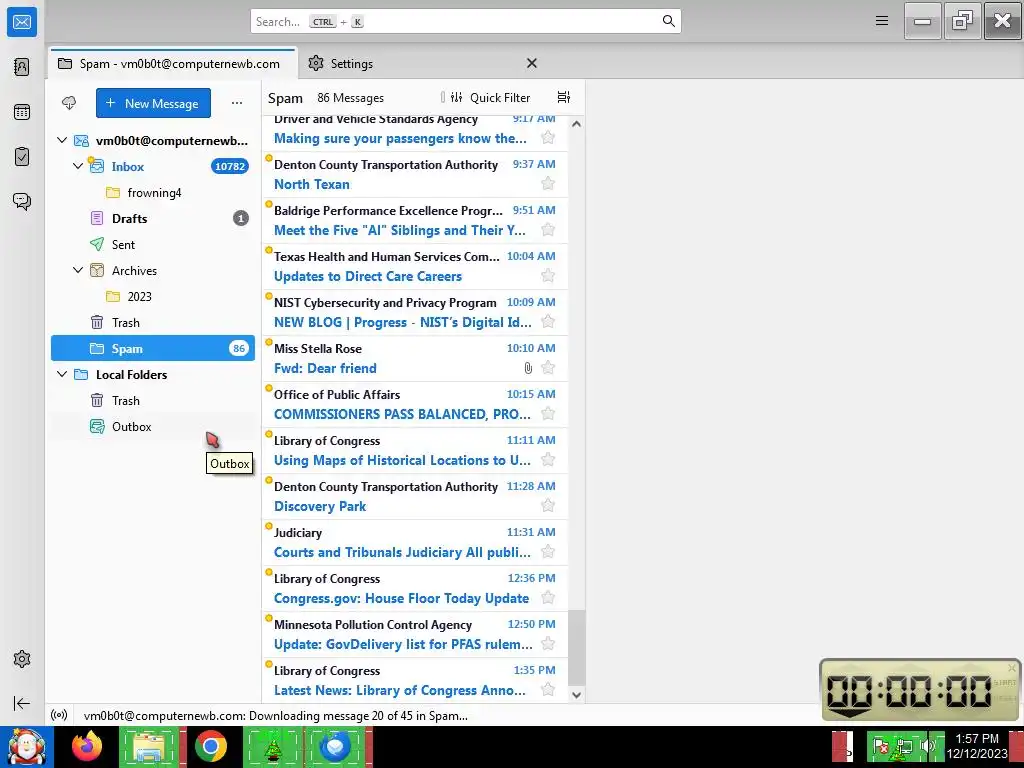This screenshot has height=768, width=1024.
Task: Click the scrollbar down arrow
Action: [x=577, y=695]
